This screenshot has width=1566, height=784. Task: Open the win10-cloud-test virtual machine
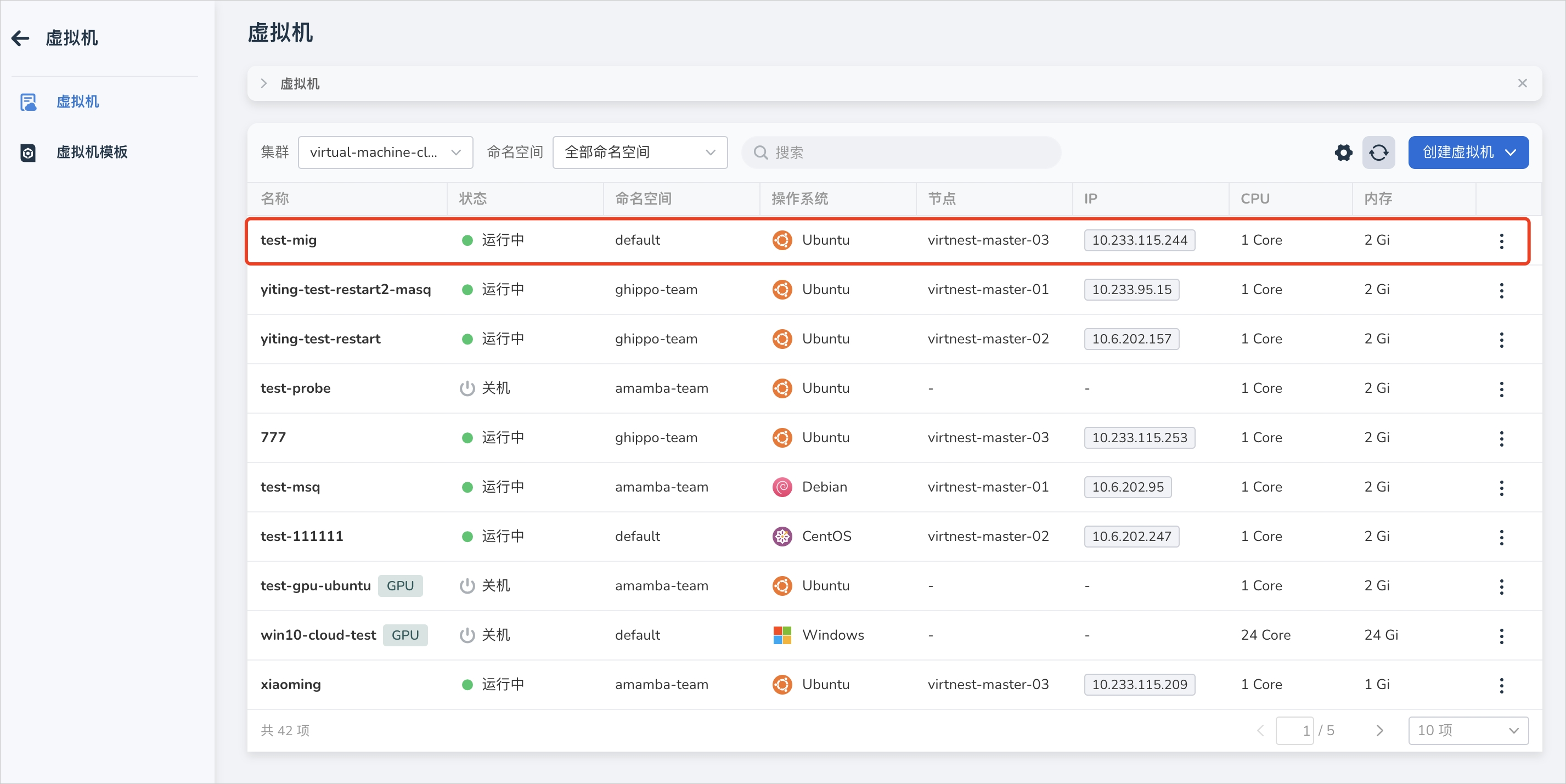point(318,635)
